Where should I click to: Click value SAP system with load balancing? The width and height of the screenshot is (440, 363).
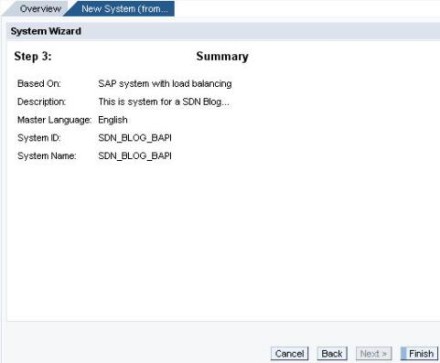coord(165,84)
